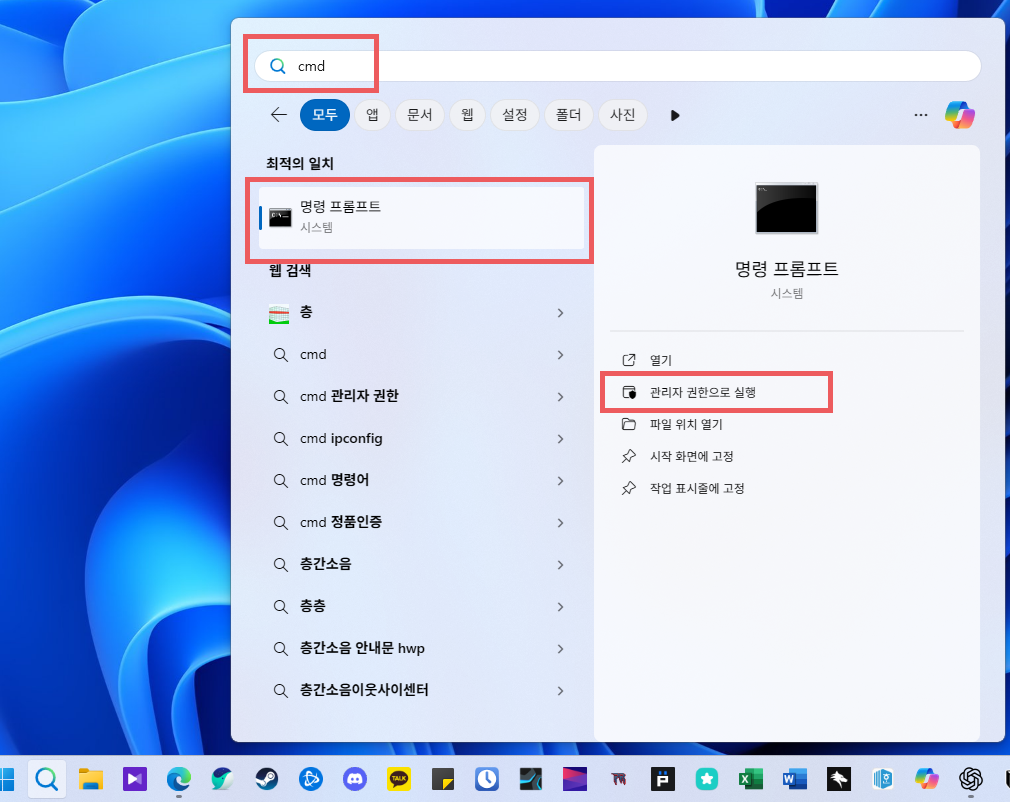This screenshot has height=802, width=1010.
Task: Open the Clock app from taskbar
Action: (487, 779)
